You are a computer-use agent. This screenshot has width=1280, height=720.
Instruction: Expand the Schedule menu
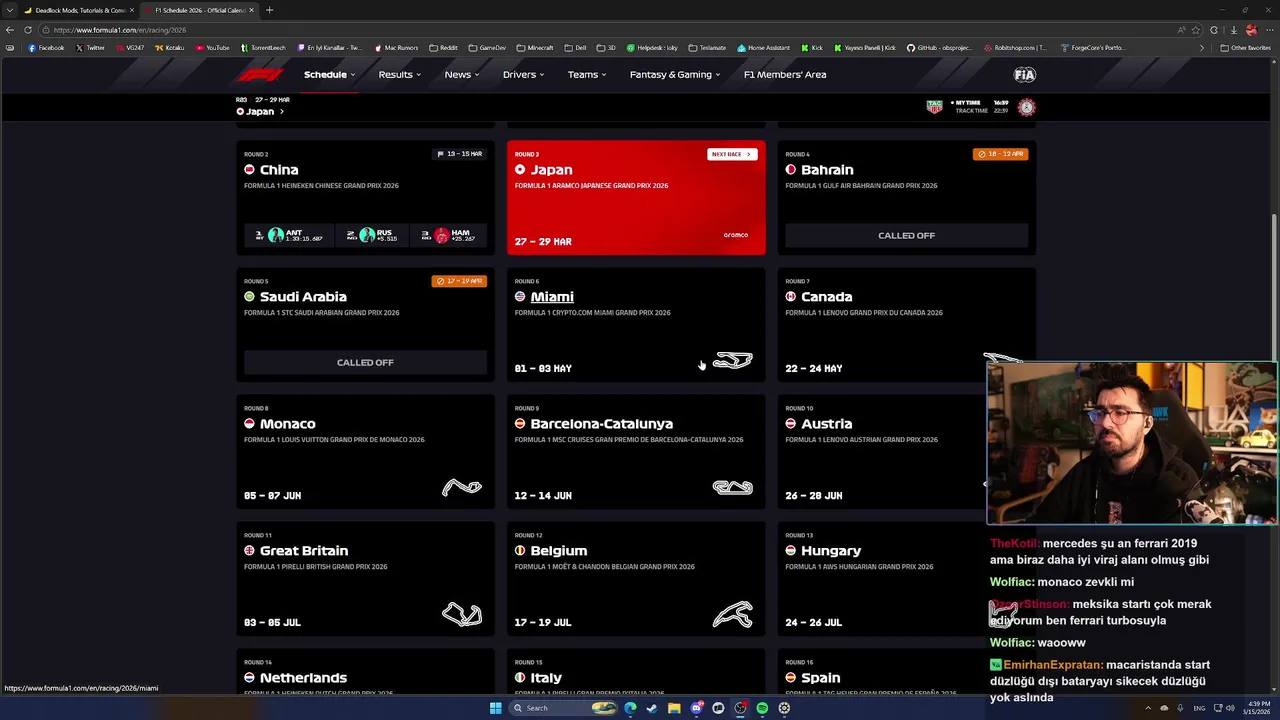tap(330, 74)
